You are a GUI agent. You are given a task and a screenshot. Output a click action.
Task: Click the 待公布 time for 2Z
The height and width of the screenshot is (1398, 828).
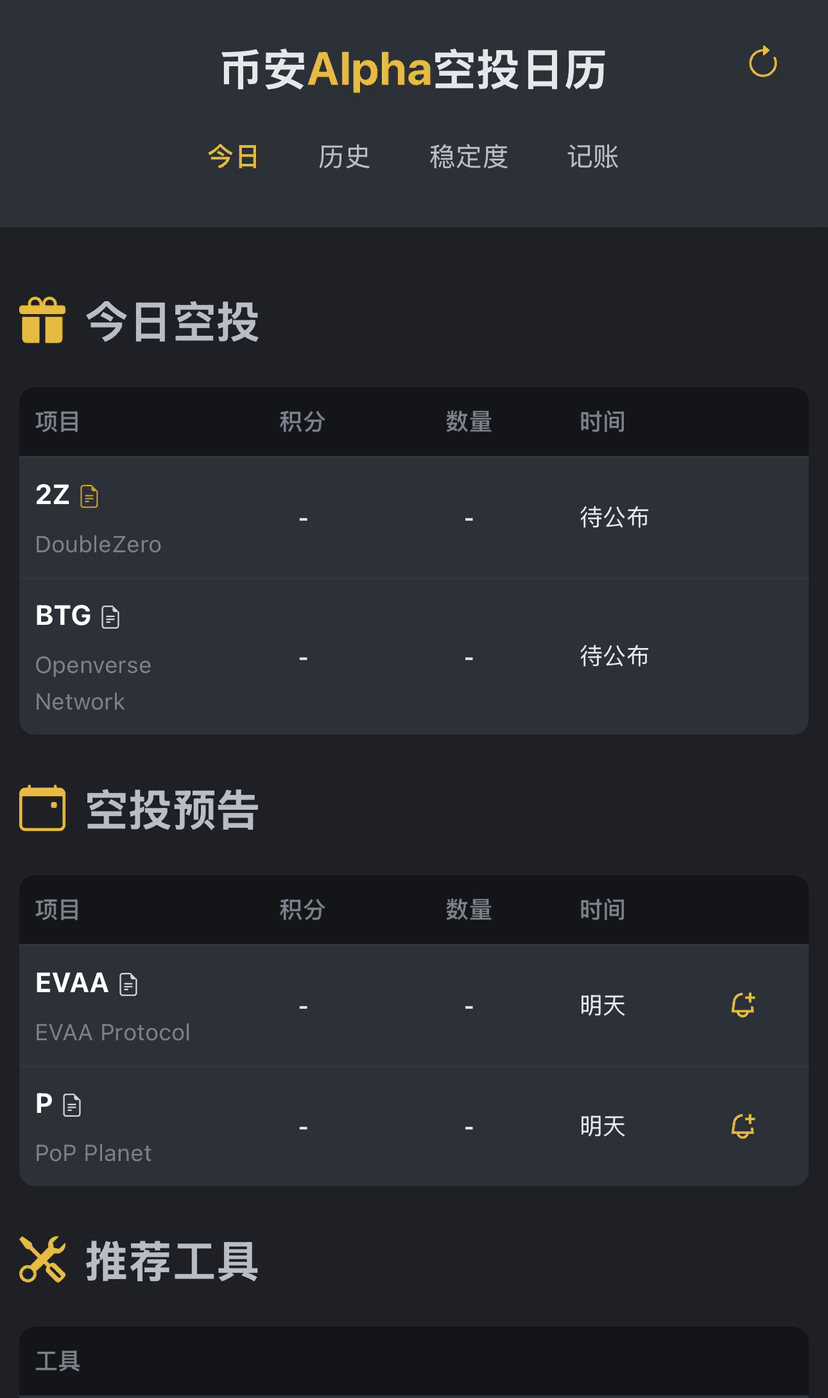click(614, 517)
